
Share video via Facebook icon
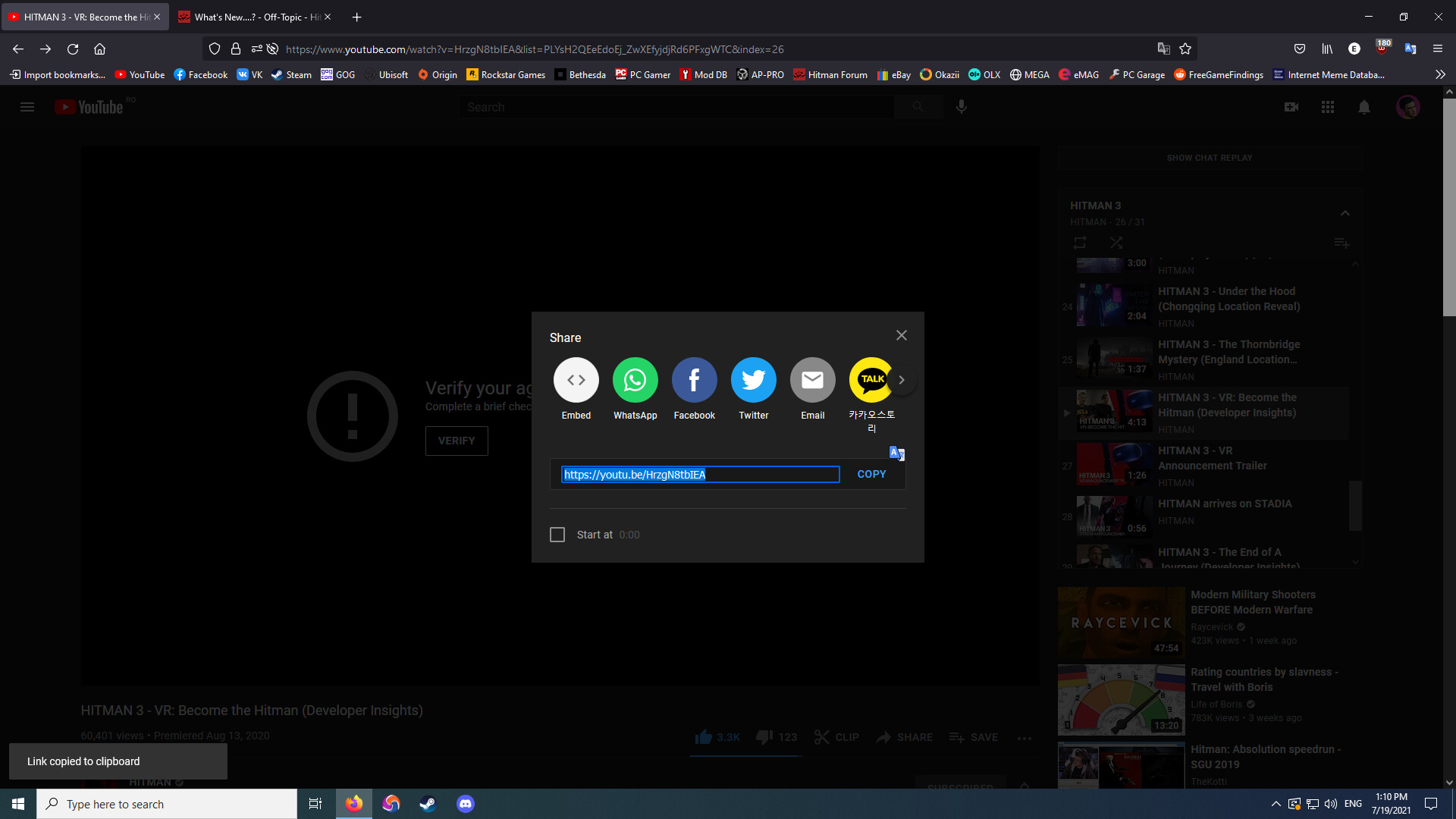click(695, 380)
